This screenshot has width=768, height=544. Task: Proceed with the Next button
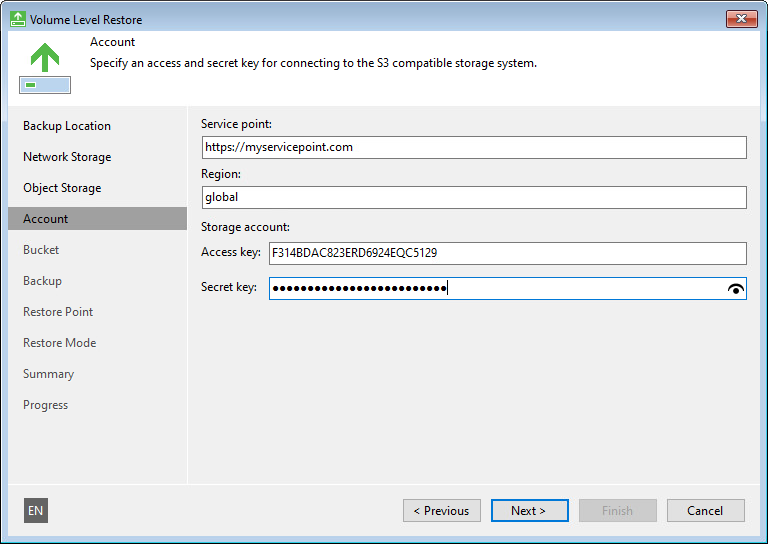[x=529, y=511]
